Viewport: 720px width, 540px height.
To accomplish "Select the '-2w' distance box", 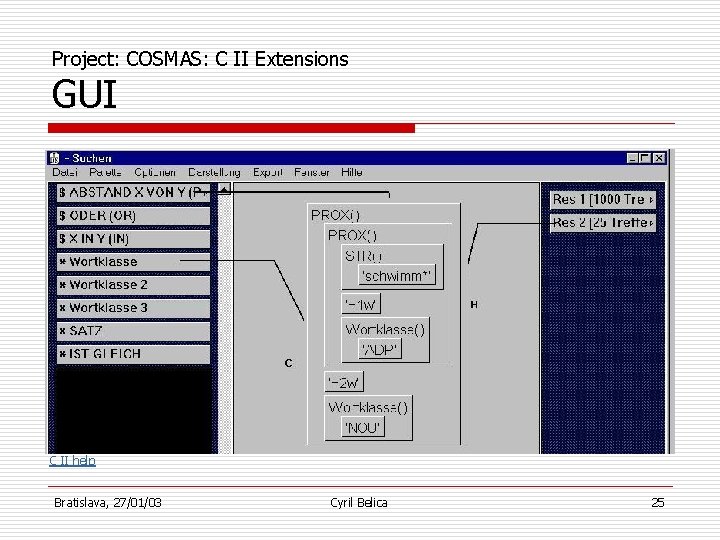I will [x=344, y=382].
